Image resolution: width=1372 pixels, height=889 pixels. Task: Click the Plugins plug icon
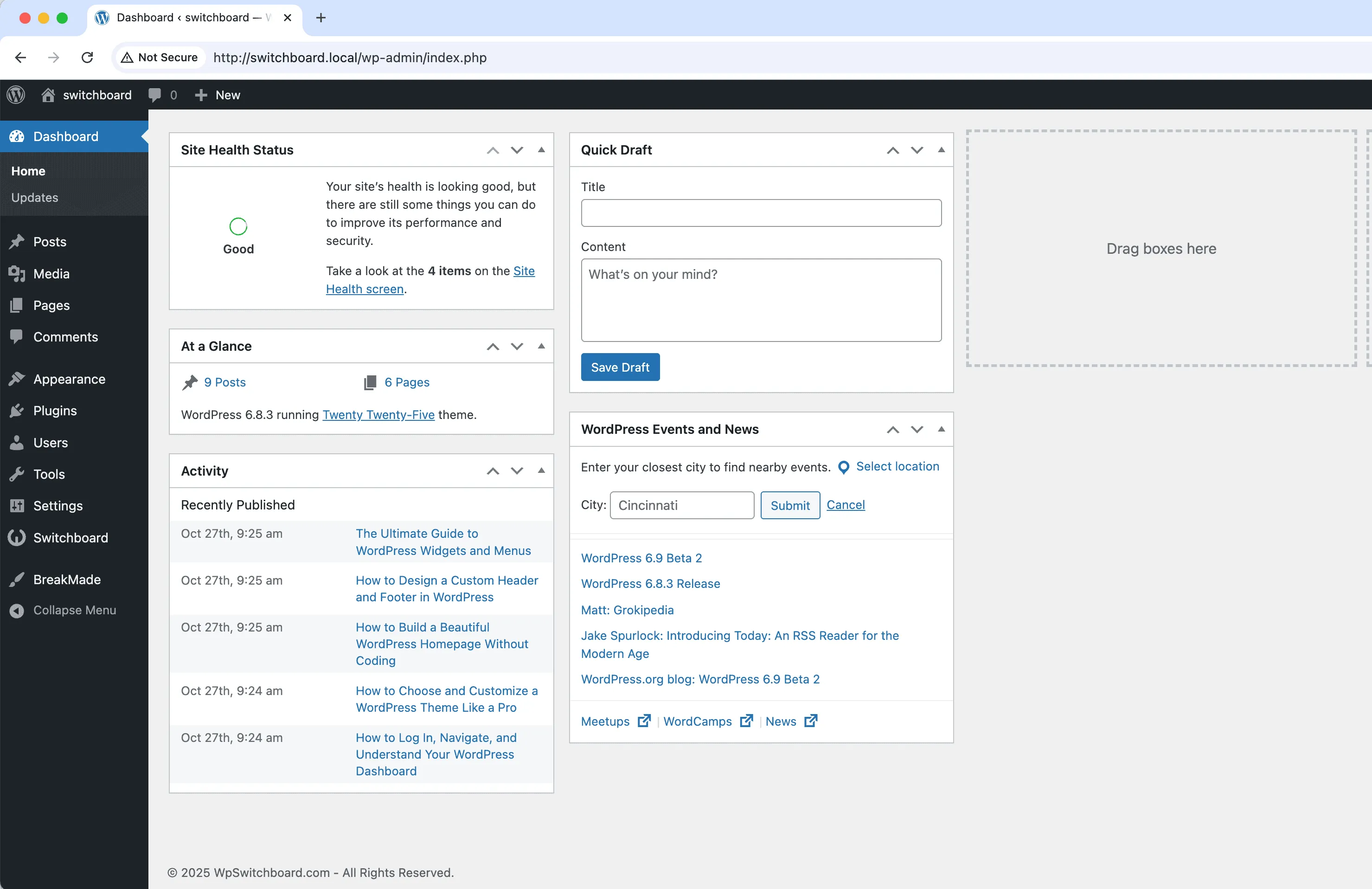click(17, 411)
